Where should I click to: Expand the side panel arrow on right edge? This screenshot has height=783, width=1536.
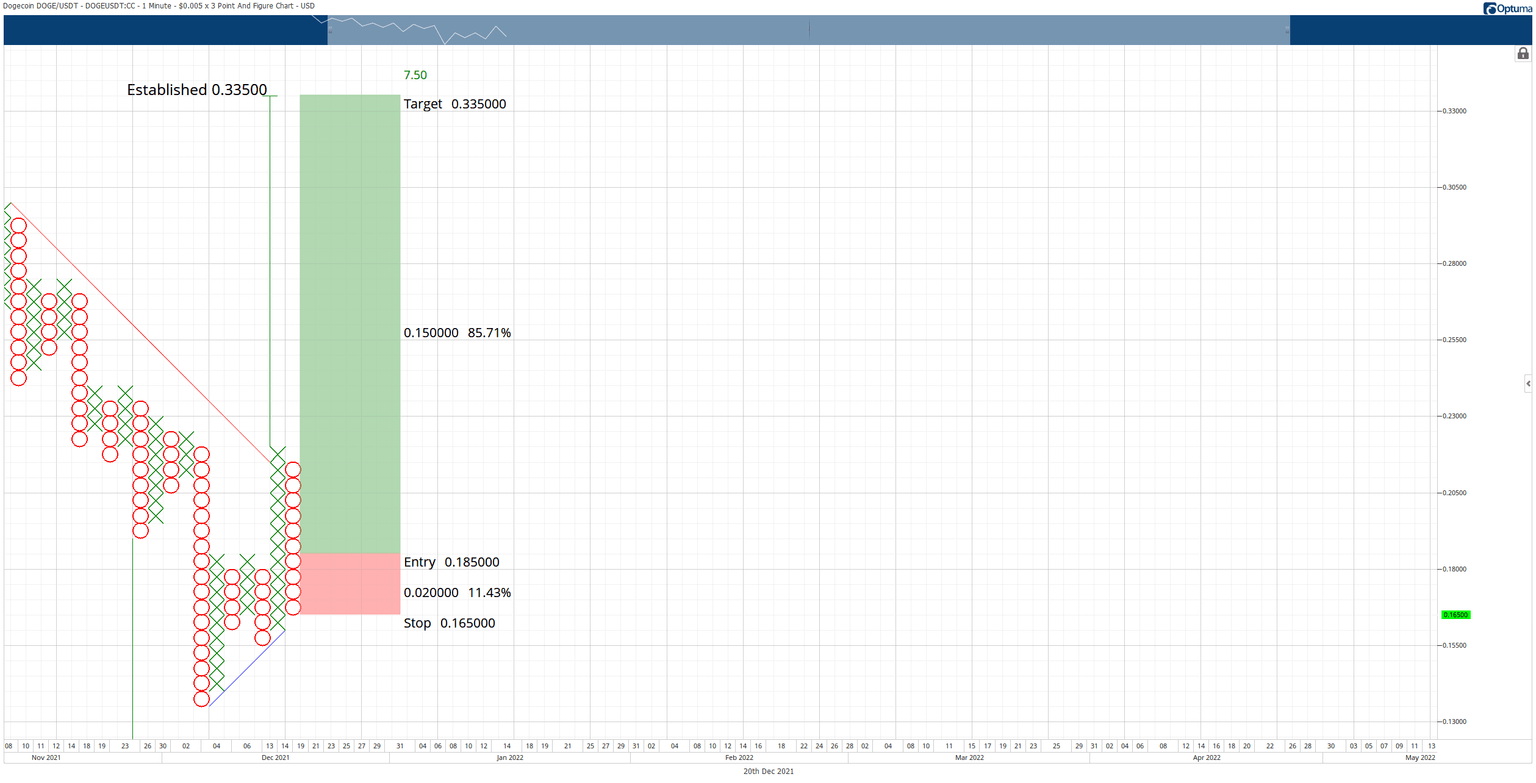coord(1527,383)
